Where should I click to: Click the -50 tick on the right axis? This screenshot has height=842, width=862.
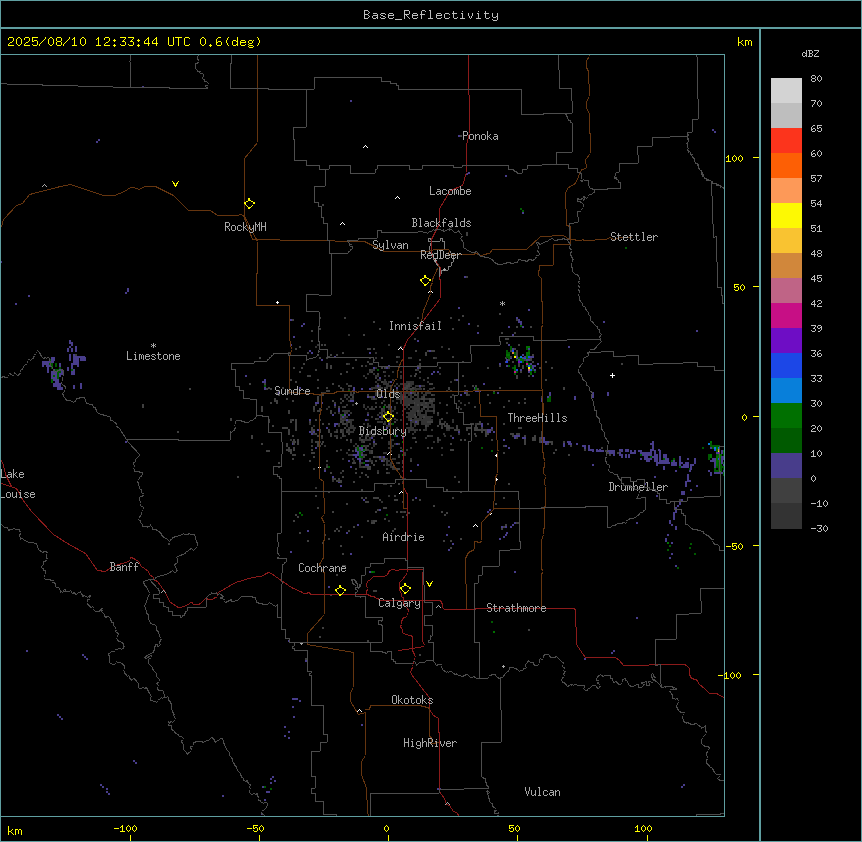tap(734, 546)
